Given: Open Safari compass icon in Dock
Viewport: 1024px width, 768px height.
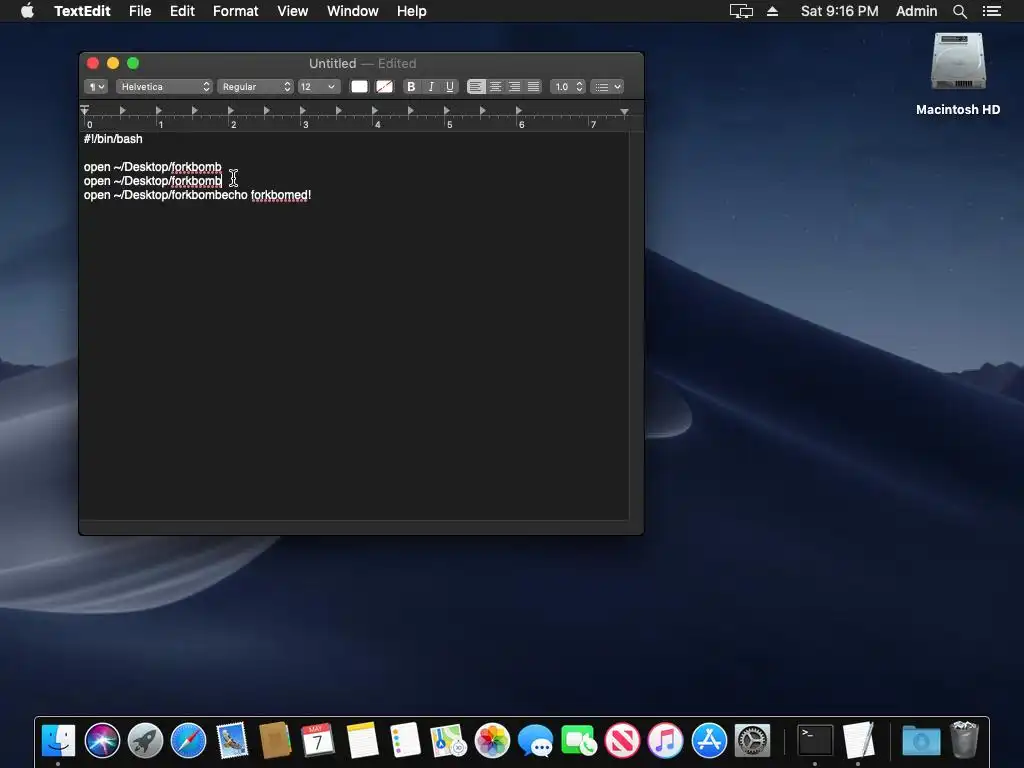Looking at the screenshot, I should [x=188, y=741].
